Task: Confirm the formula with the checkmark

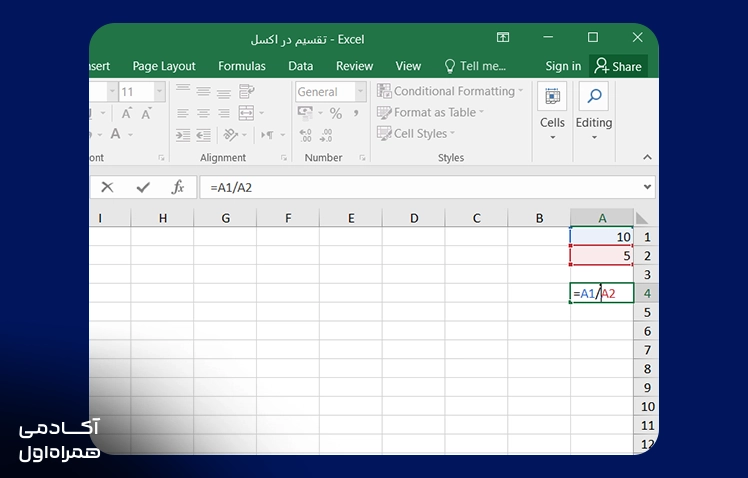Action: click(143, 187)
